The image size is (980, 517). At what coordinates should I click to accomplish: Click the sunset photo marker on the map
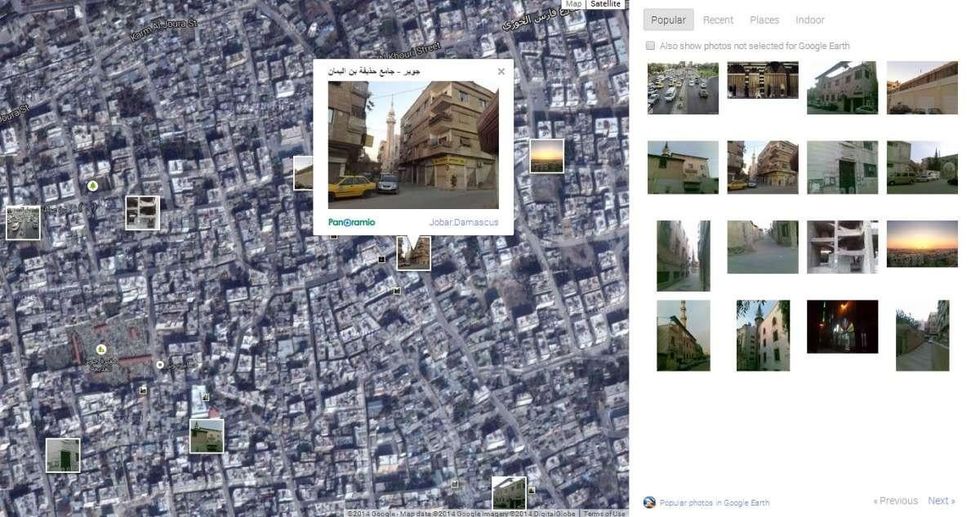[x=546, y=156]
